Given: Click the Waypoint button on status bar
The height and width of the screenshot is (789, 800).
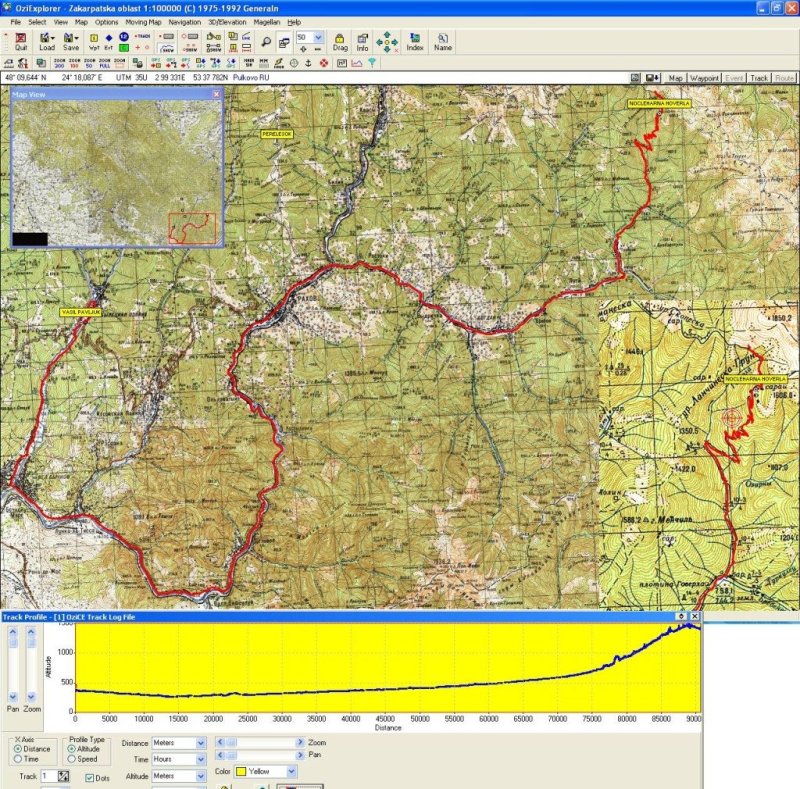Looking at the screenshot, I should [705, 77].
